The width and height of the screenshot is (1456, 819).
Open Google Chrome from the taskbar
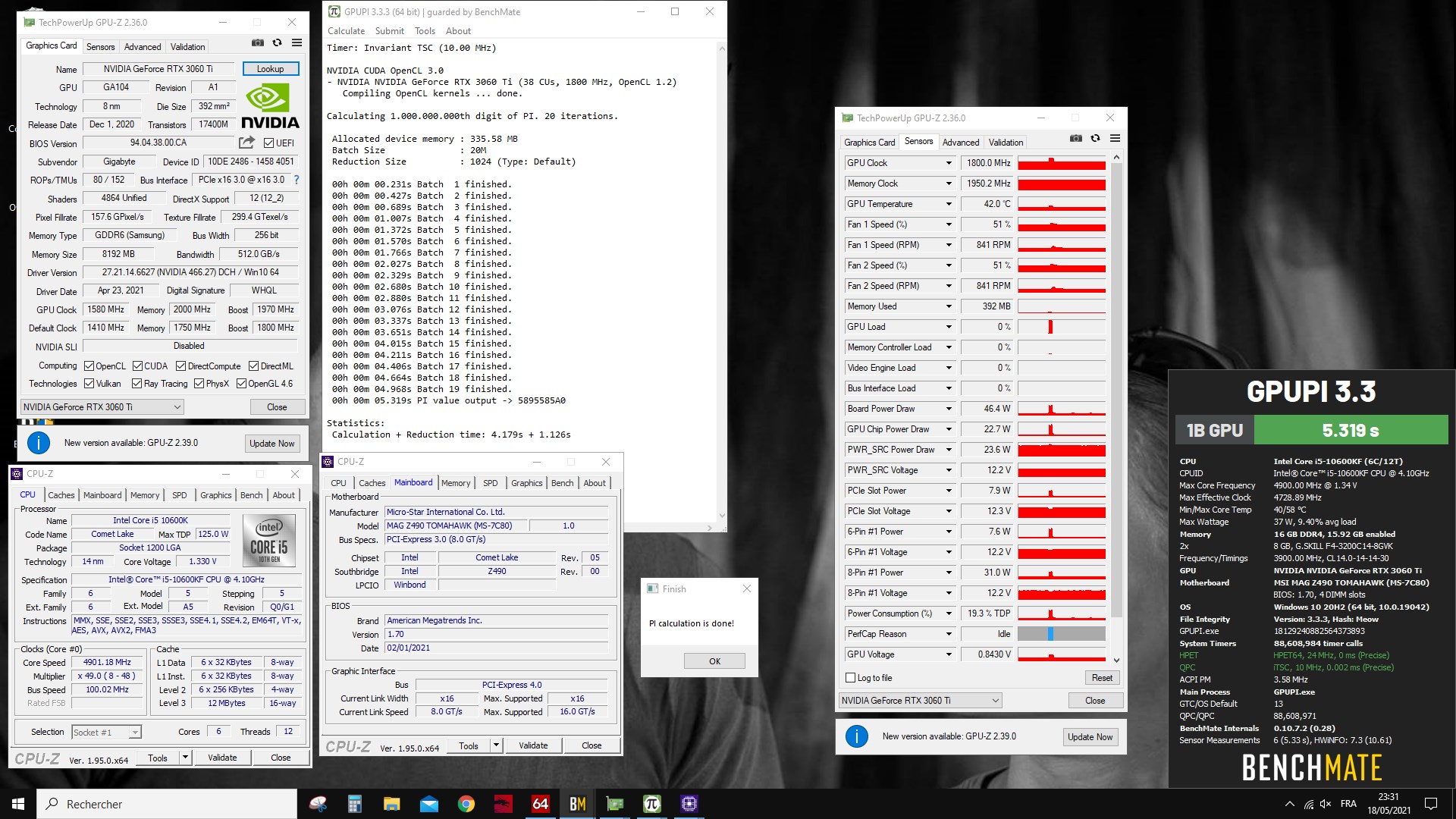pos(466,804)
